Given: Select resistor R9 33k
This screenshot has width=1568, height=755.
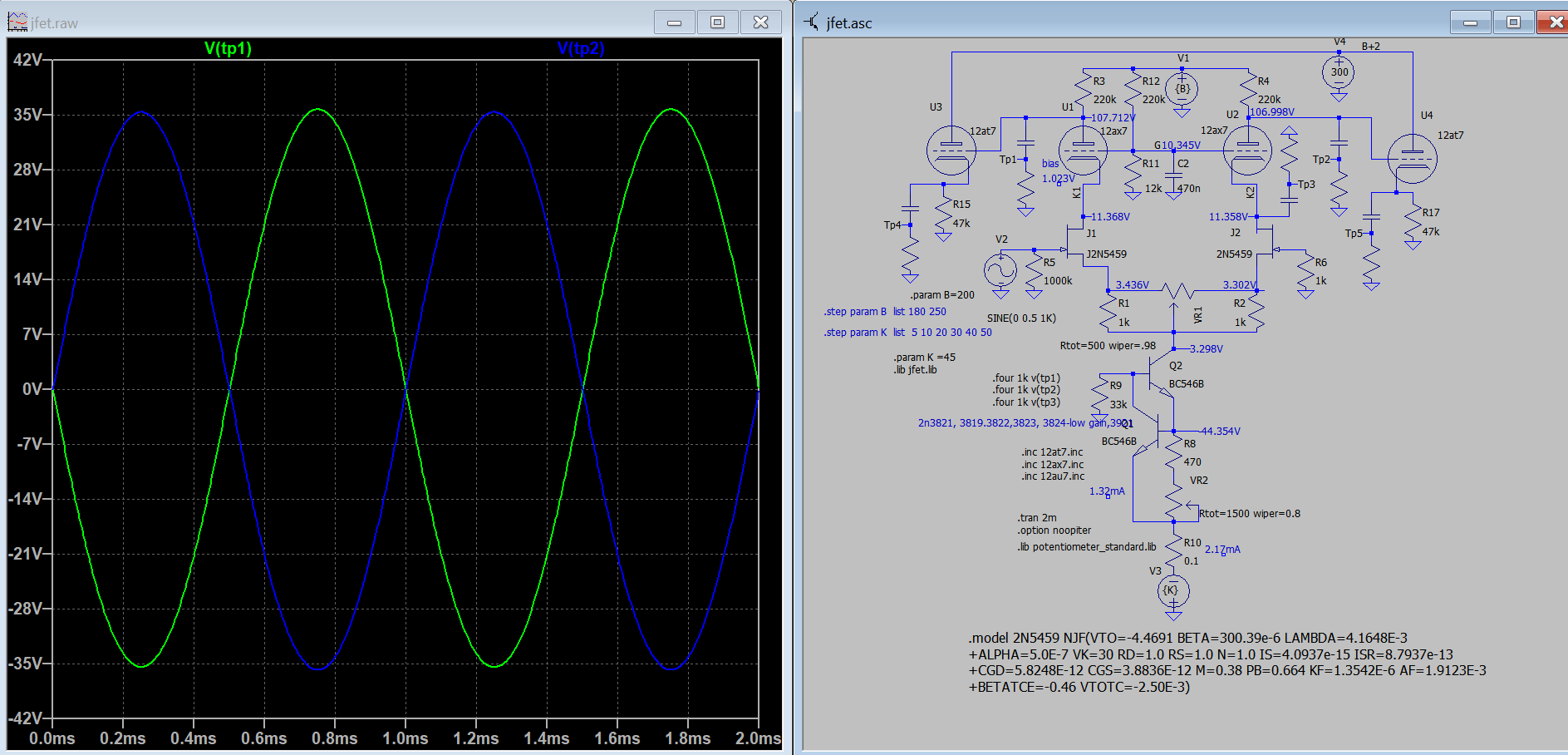Looking at the screenshot, I should click(x=1100, y=395).
